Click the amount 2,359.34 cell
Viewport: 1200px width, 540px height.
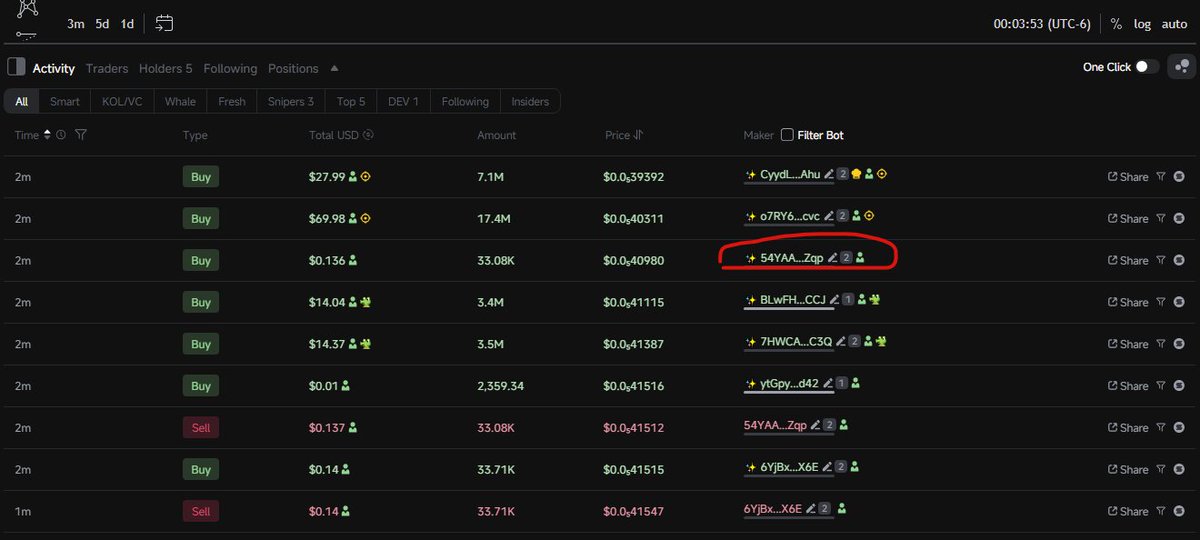501,385
